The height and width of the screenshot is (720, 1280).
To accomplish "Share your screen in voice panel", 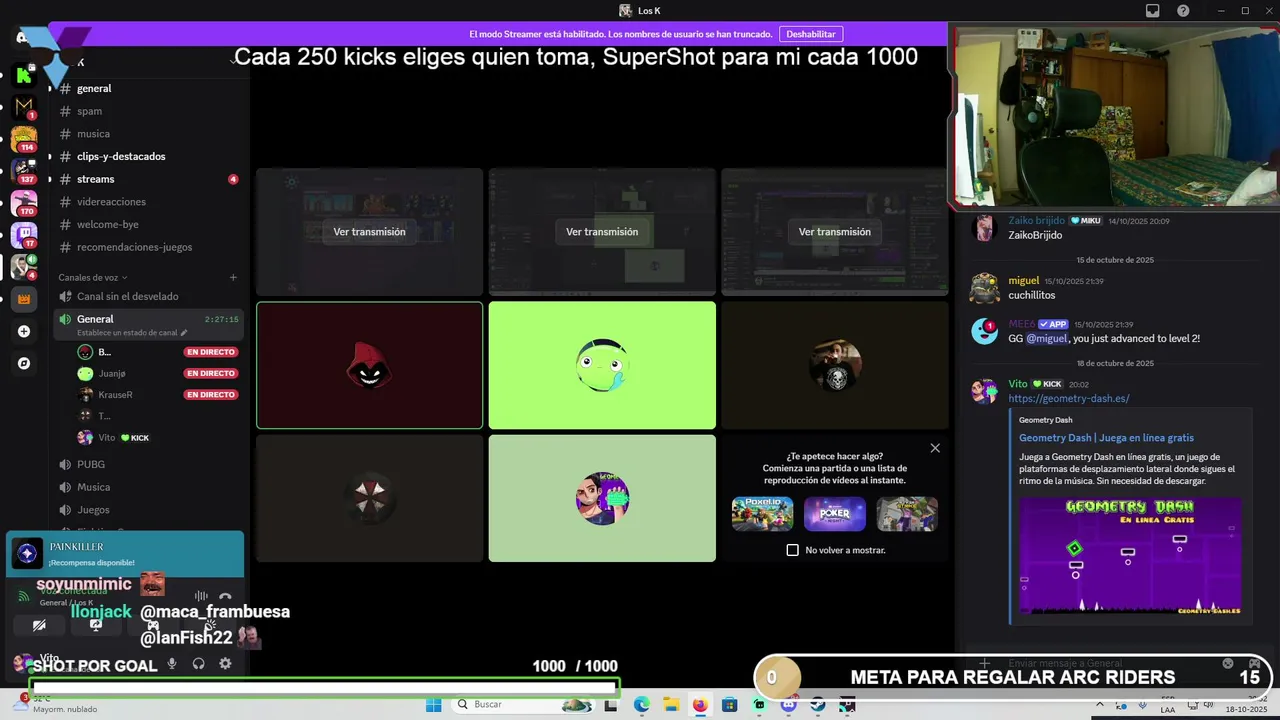I will coord(96,625).
